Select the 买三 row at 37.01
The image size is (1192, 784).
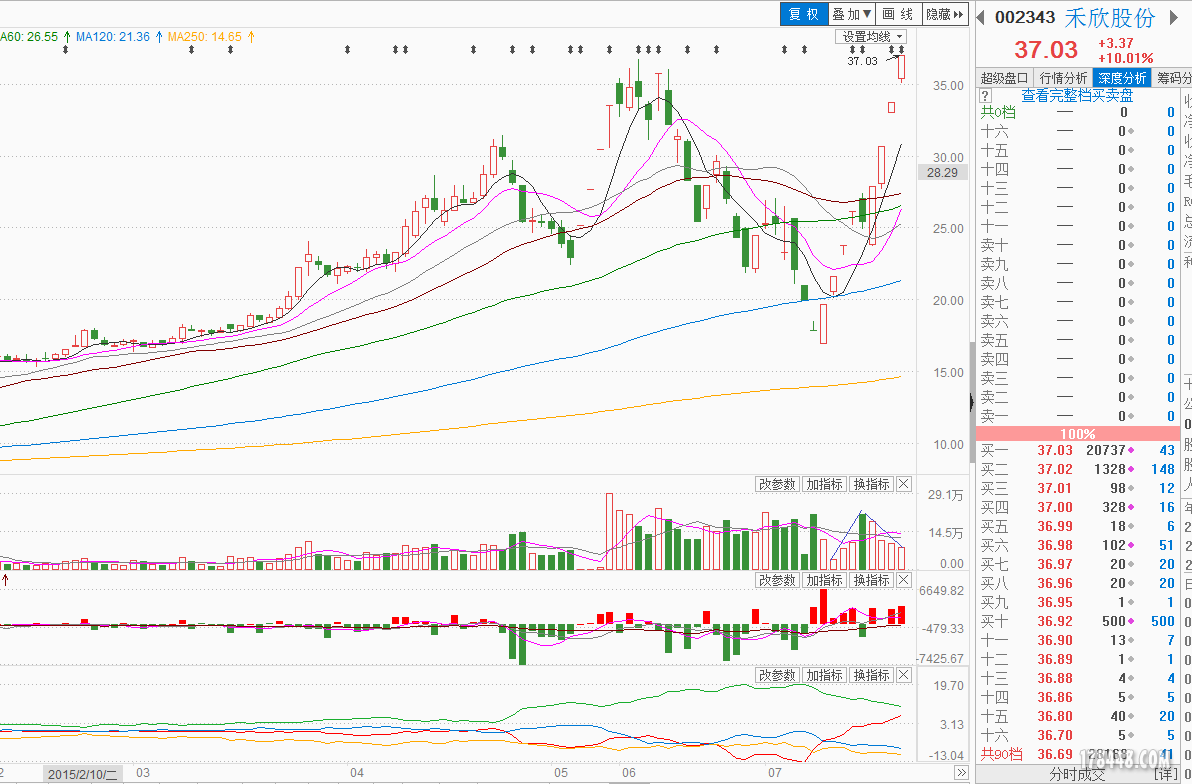coord(1077,488)
